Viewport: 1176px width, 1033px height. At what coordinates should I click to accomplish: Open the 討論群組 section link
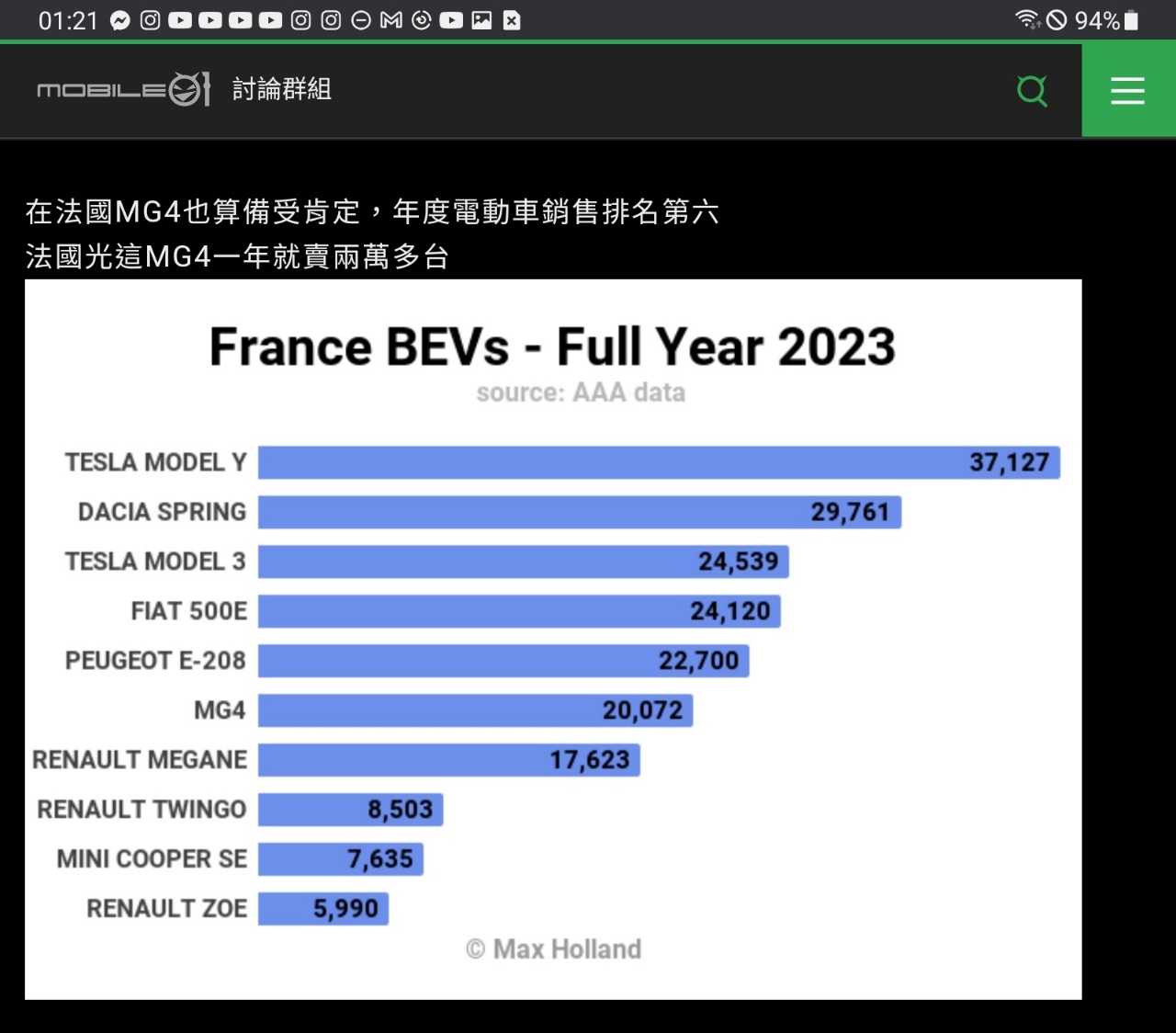(x=282, y=89)
